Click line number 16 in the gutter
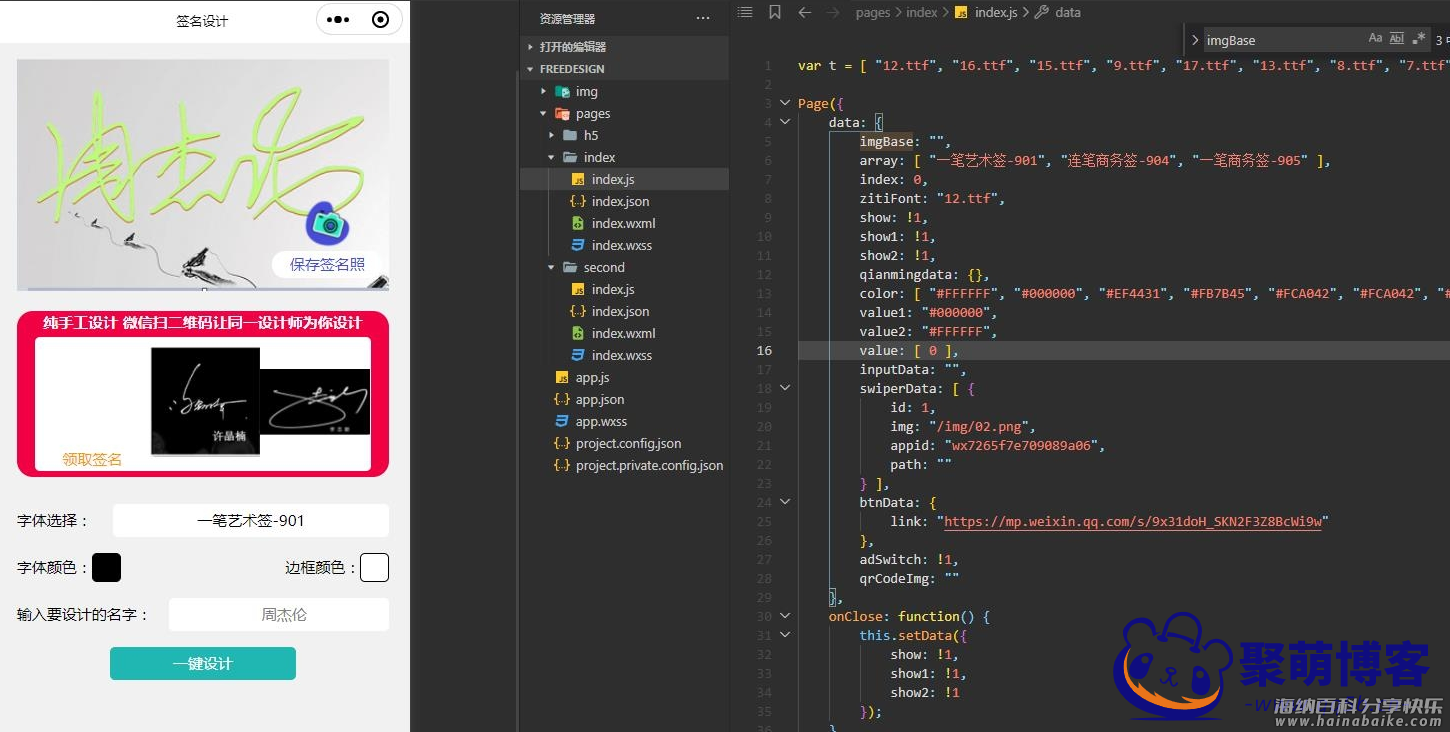1450x732 pixels. pos(764,350)
